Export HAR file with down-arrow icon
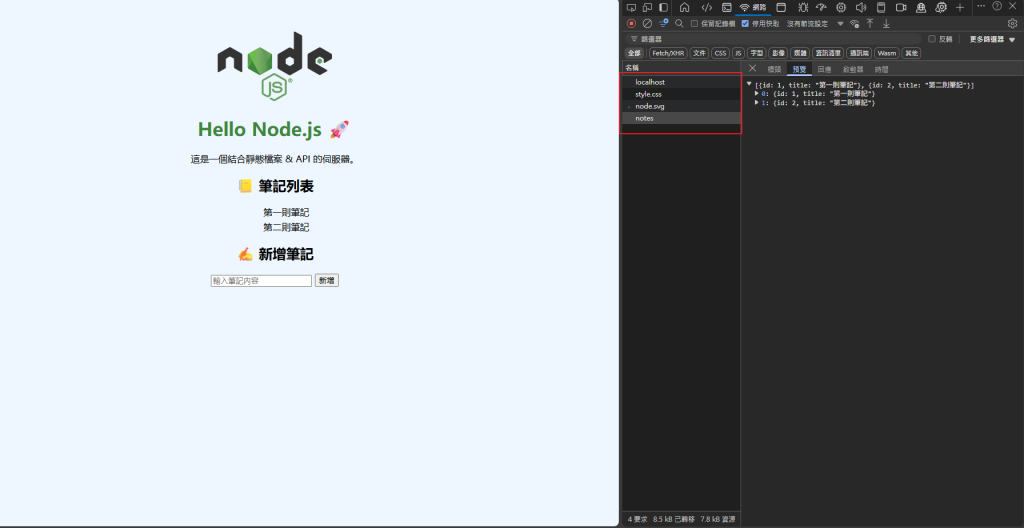 pyautogui.click(x=886, y=24)
